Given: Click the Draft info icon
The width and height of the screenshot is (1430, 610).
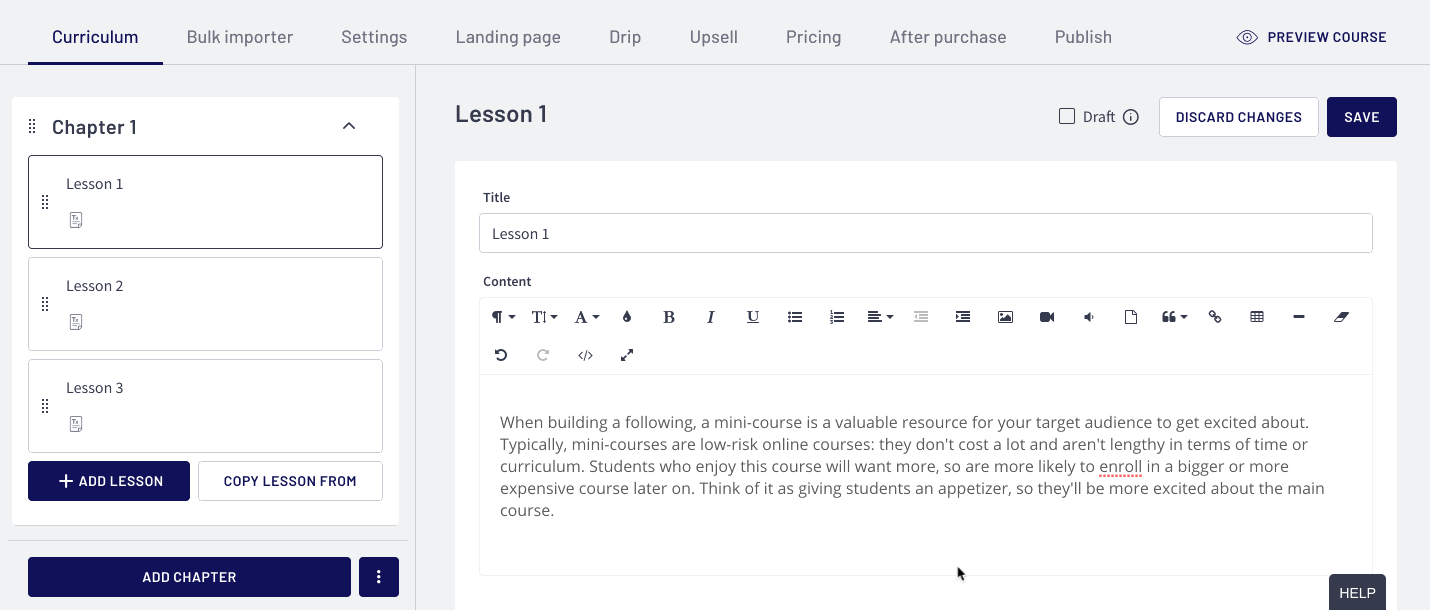Looking at the screenshot, I should 1131,117.
